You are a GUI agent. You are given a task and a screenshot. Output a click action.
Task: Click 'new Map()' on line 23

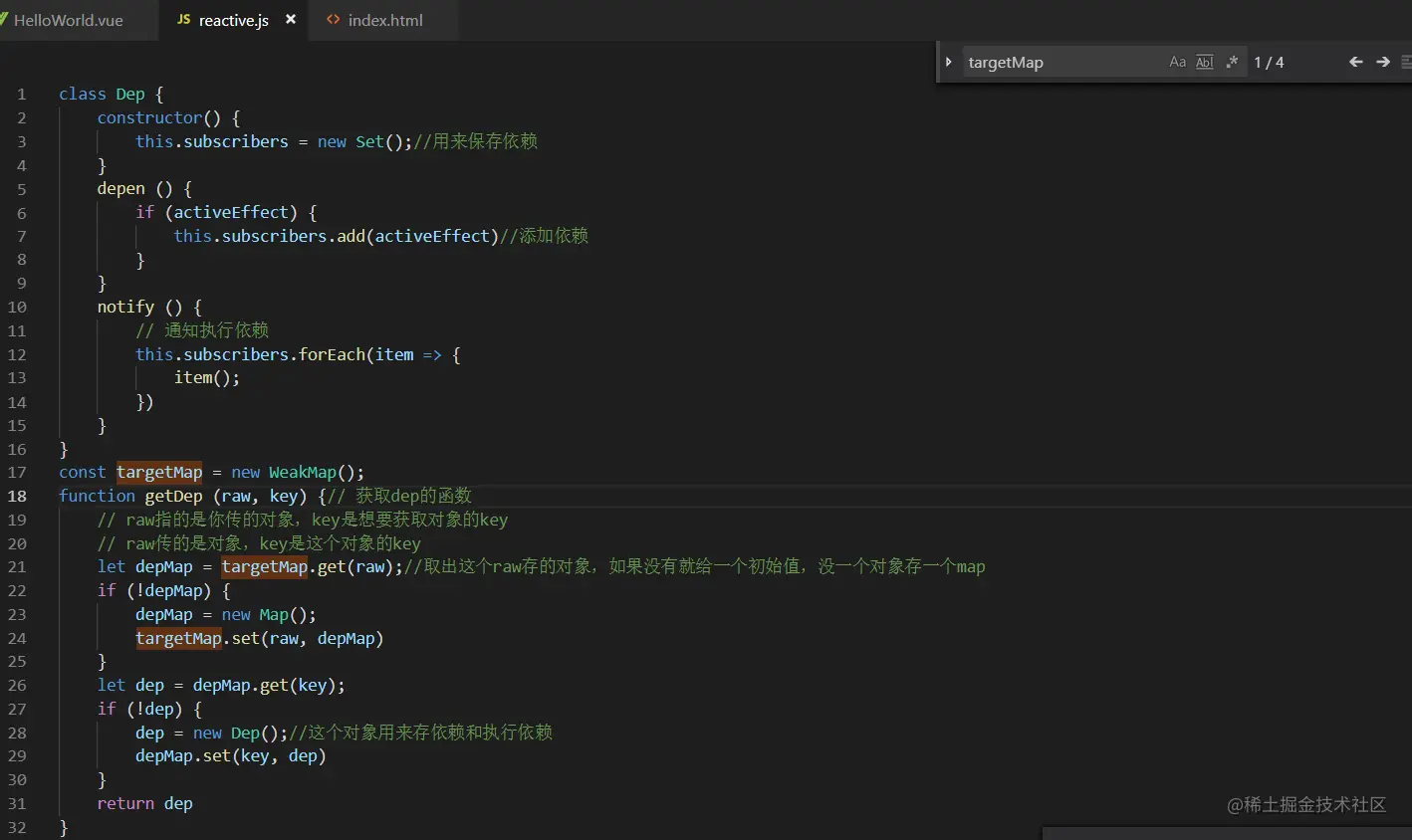[x=265, y=614]
